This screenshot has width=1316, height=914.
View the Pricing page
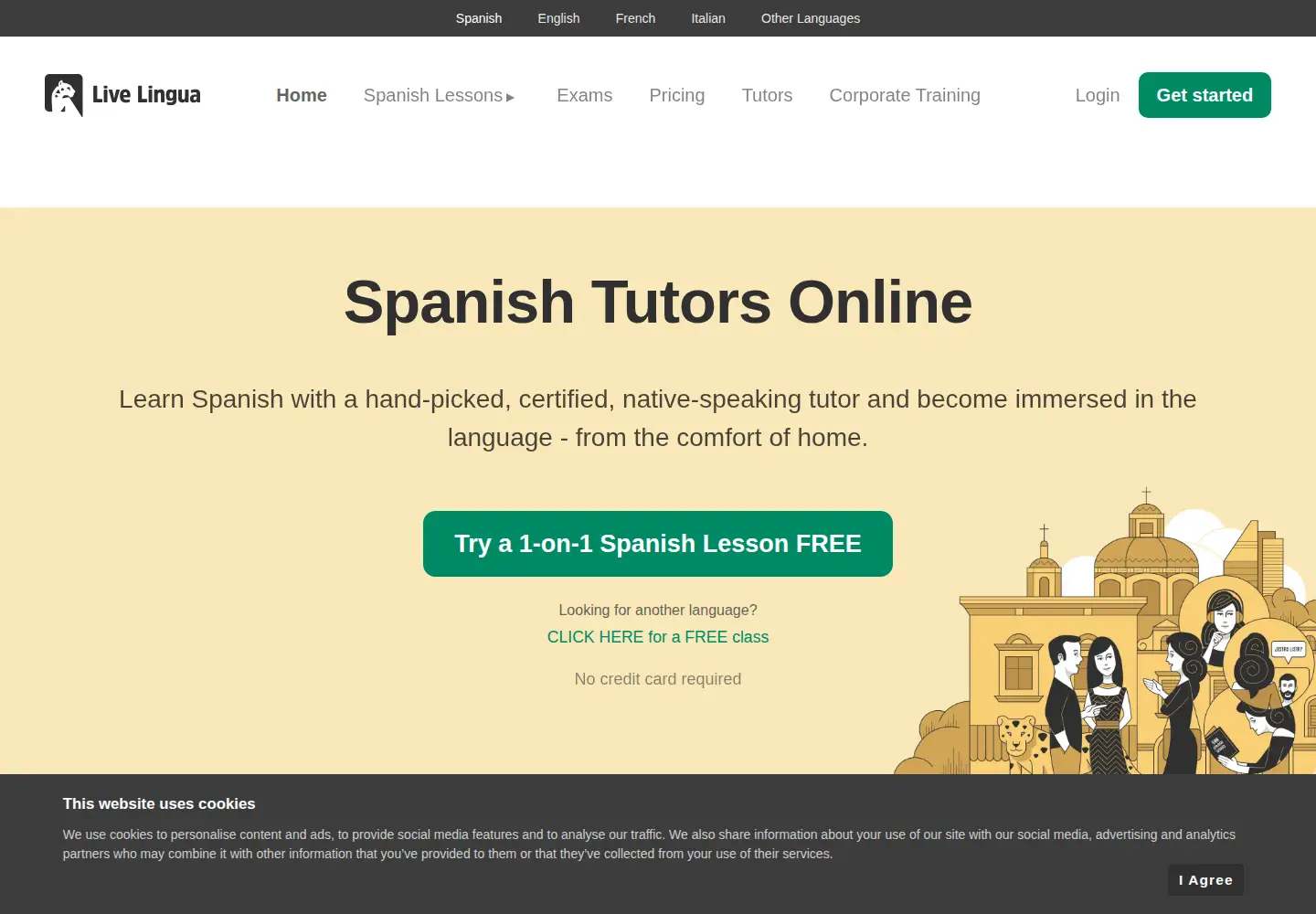(x=677, y=95)
